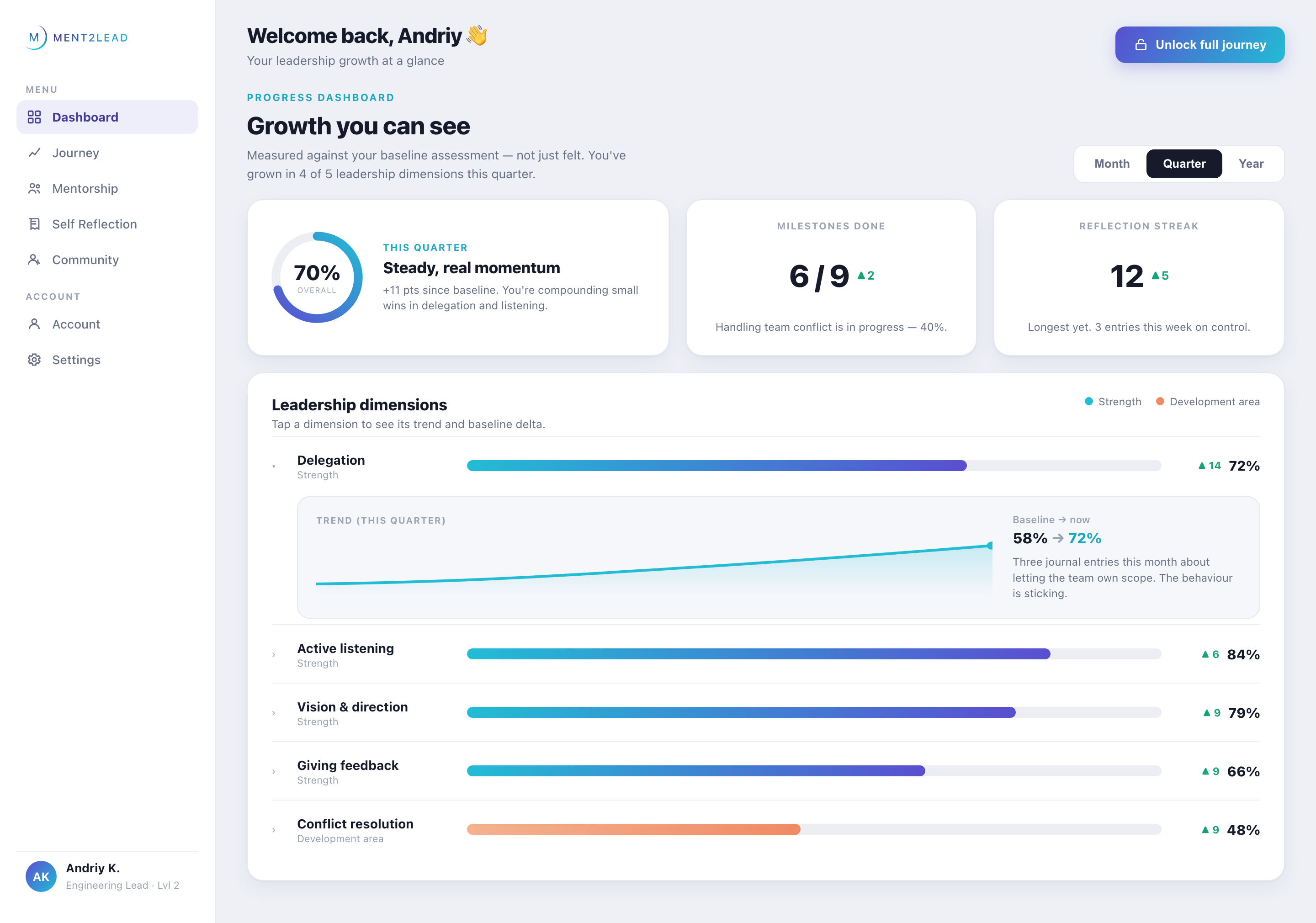Image resolution: width=1316 pixels, height=923 pixels.
Task: Click the "Baseline → now" label
Action: coord(1051,520)
